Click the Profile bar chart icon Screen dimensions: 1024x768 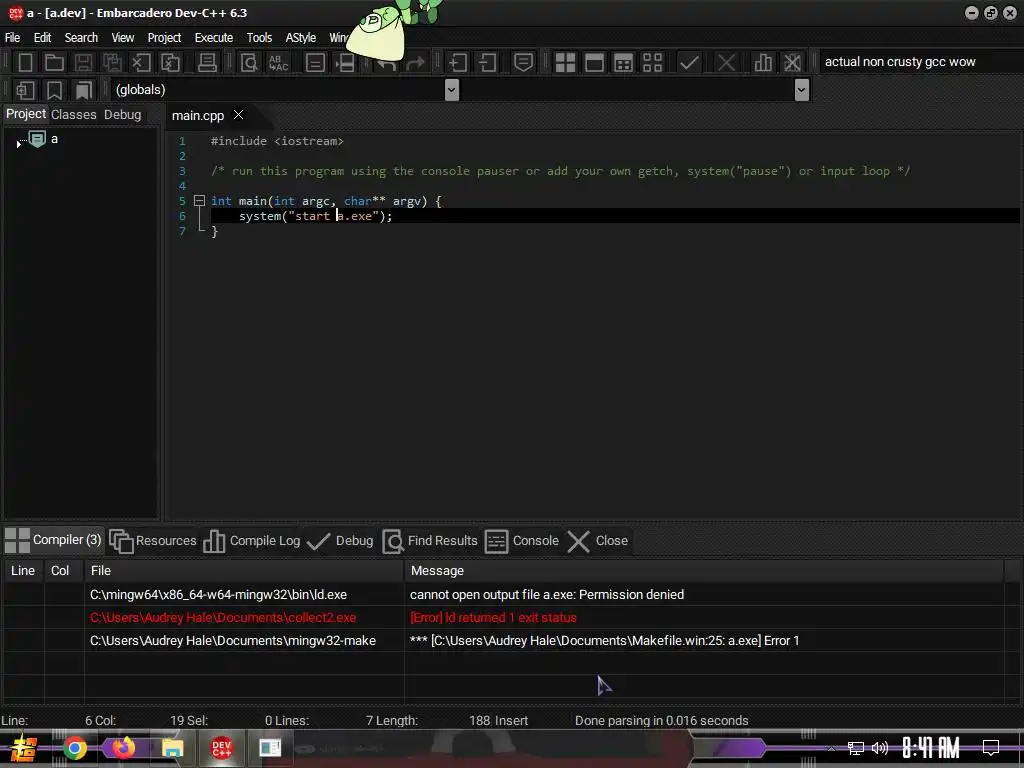(x=763, y=63)
